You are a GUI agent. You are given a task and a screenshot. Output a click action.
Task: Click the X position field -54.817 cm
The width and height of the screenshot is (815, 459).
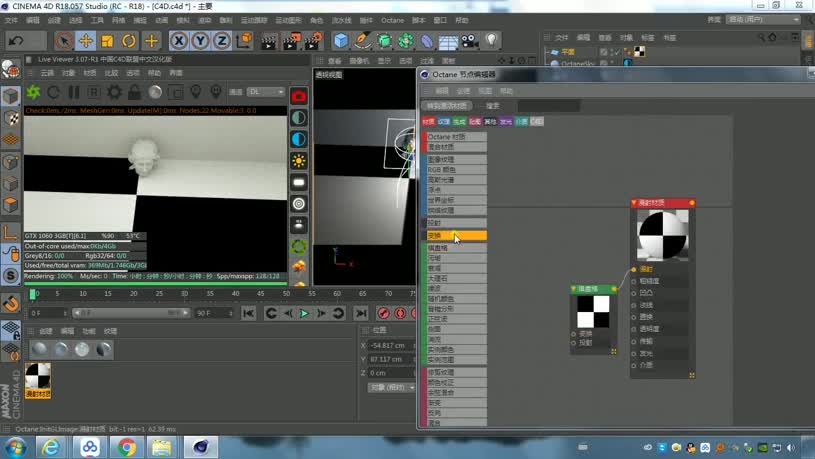point(391,345)
